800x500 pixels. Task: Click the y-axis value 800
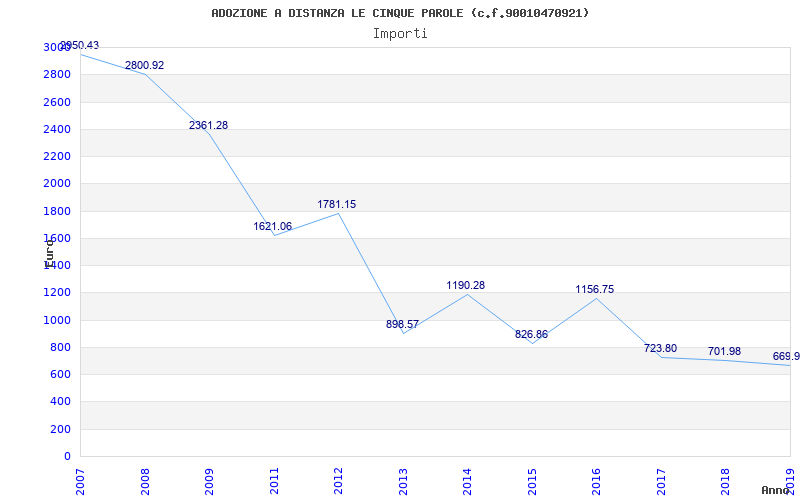tap(60, 347)
